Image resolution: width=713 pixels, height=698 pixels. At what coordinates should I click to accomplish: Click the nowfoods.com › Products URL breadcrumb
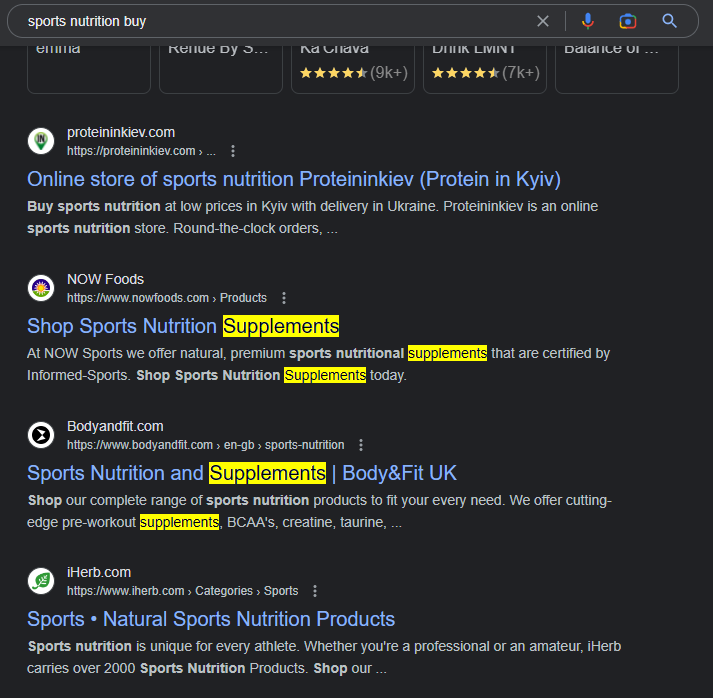[167, 298]
